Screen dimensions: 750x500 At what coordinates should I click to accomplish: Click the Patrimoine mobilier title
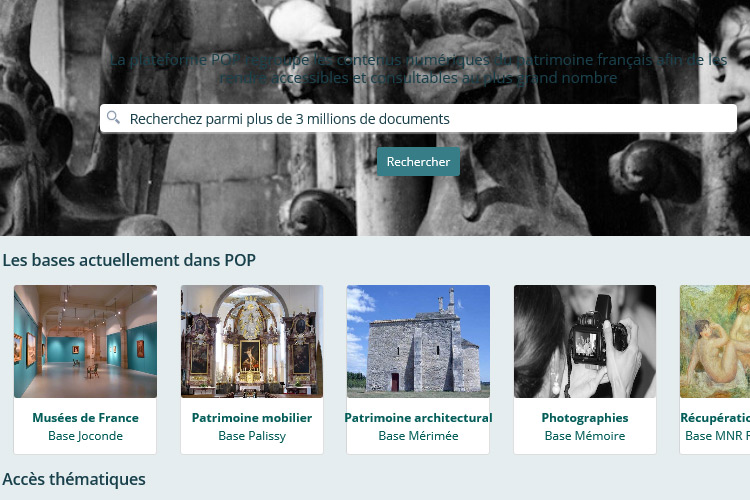pos(252,418)
